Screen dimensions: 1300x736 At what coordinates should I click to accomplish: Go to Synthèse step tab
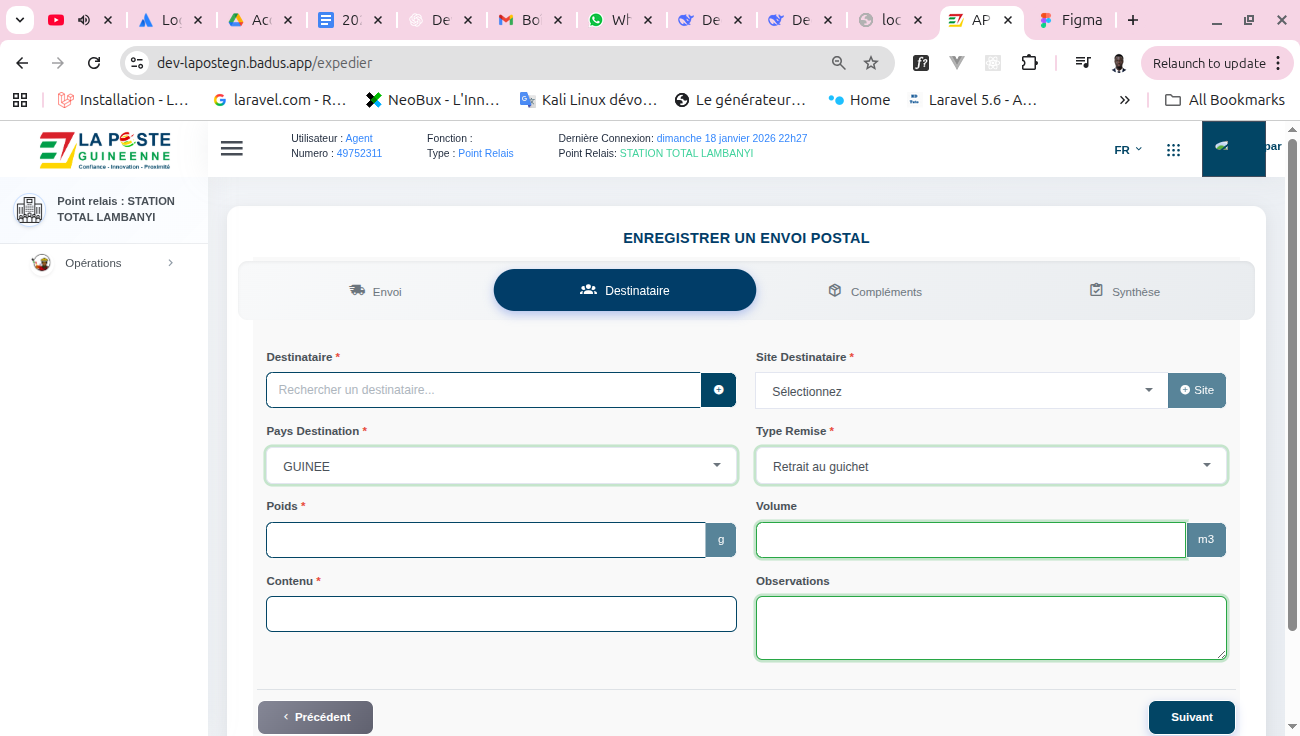pyautogui.click(x=1124, y=291)
